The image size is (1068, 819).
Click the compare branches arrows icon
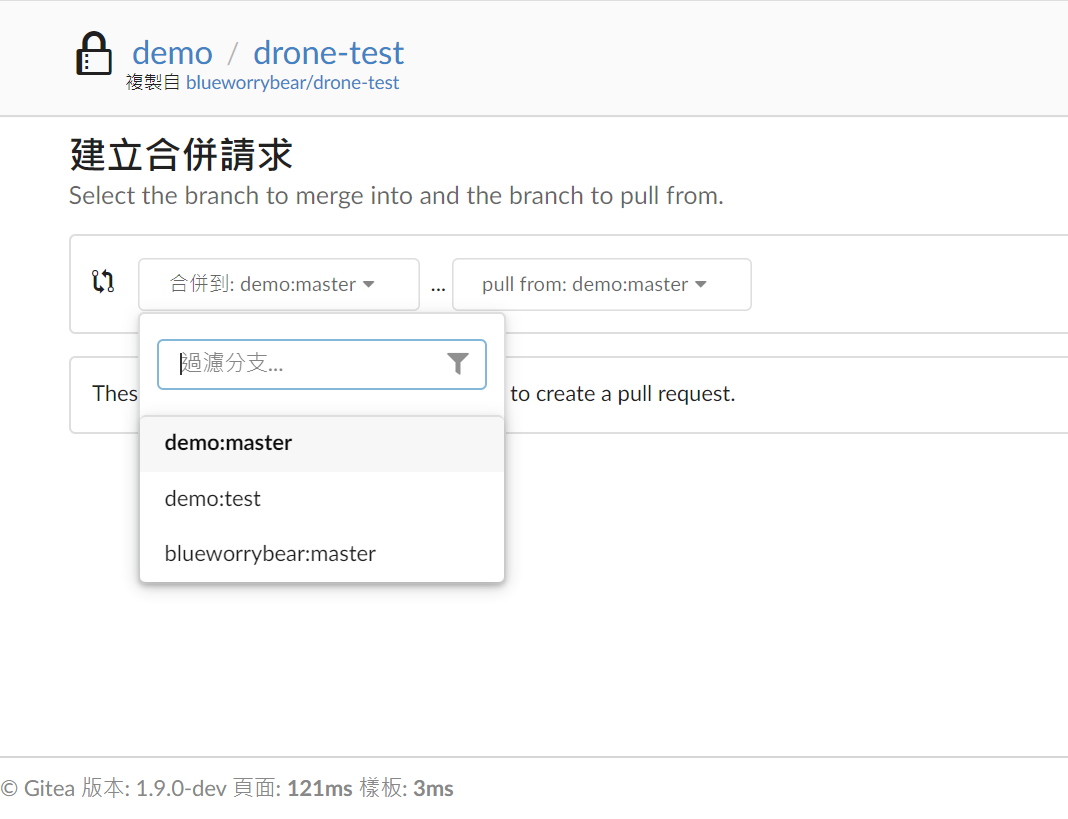click(103, 281)
